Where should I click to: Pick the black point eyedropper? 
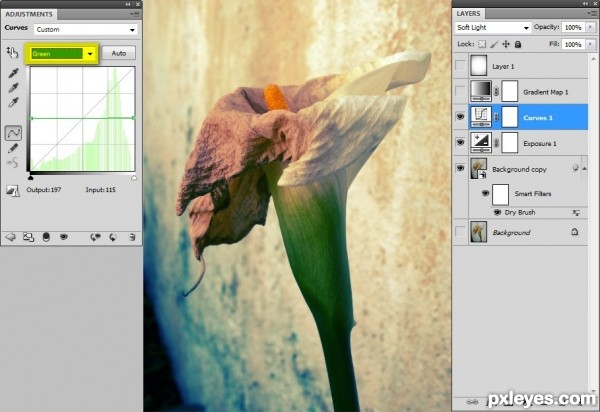[x=13, y=73]
